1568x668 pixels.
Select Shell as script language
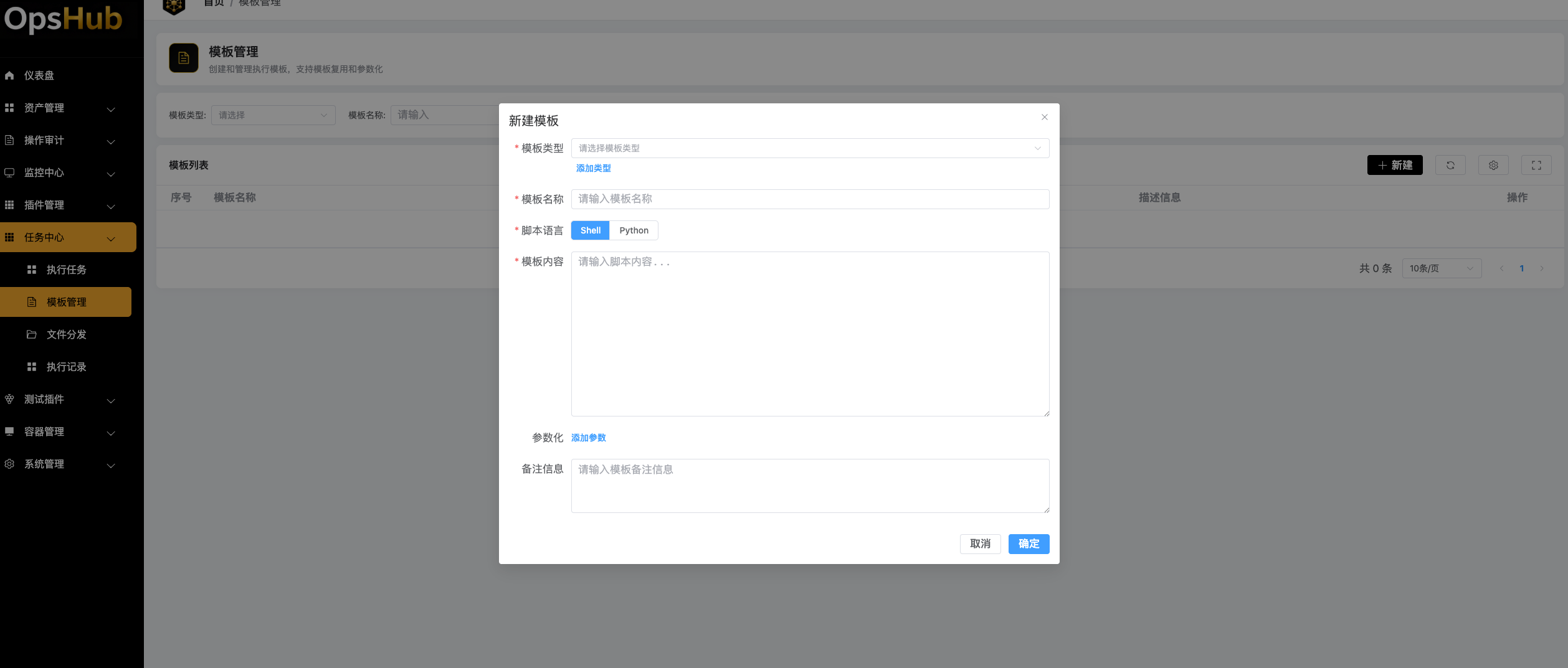tap(590, 230)
